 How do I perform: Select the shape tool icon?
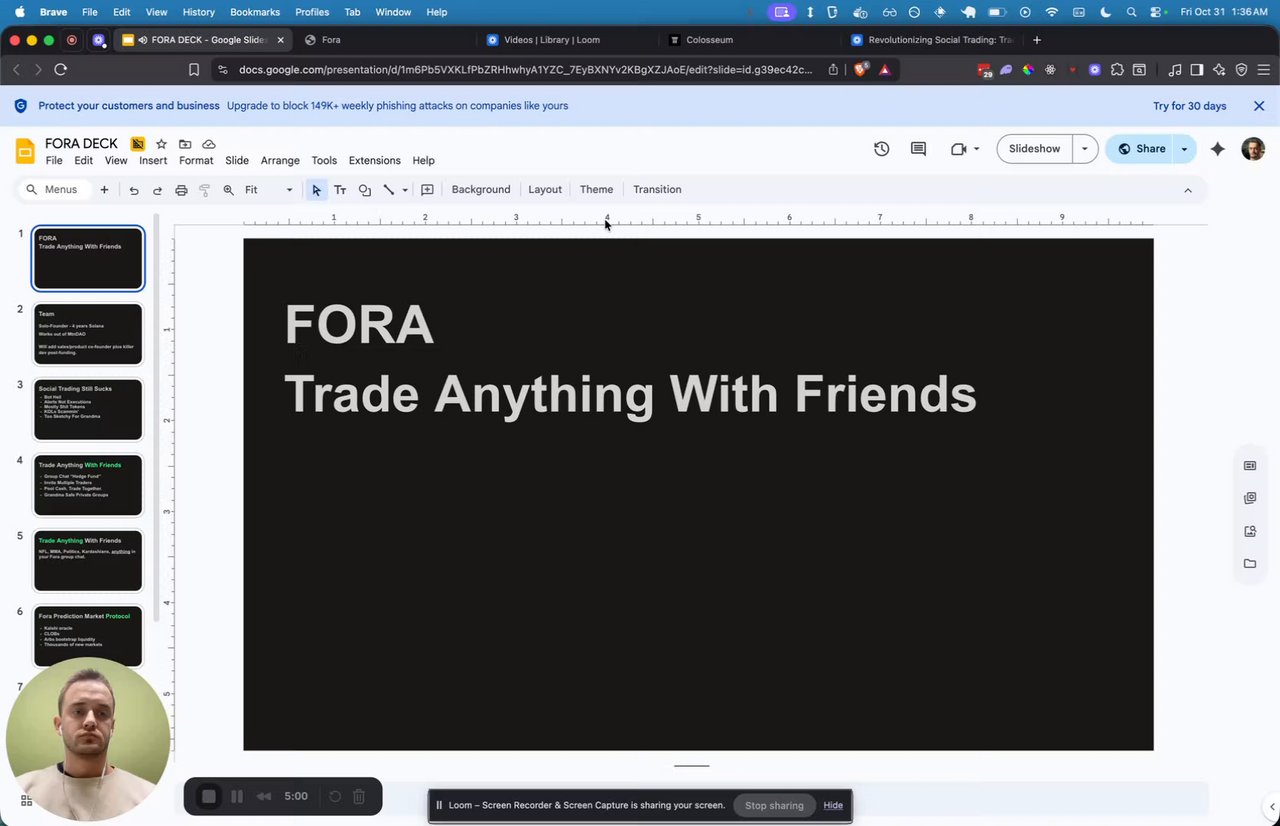pos(364,190)
